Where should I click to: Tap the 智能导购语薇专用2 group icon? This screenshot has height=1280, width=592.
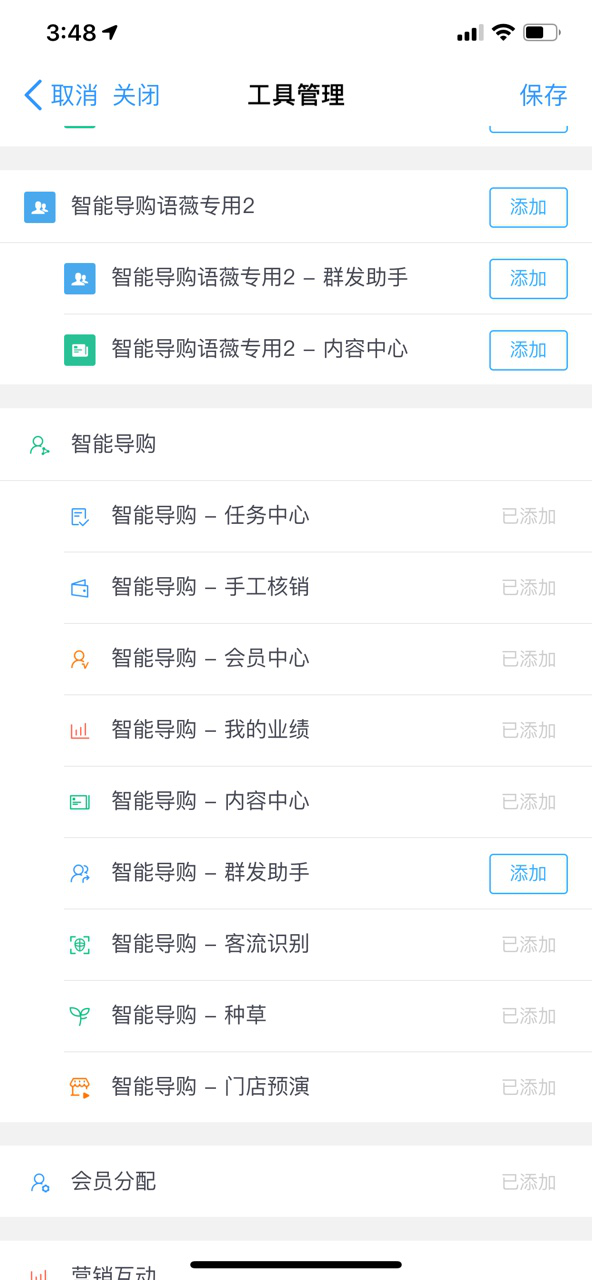[x=40, y=207]
